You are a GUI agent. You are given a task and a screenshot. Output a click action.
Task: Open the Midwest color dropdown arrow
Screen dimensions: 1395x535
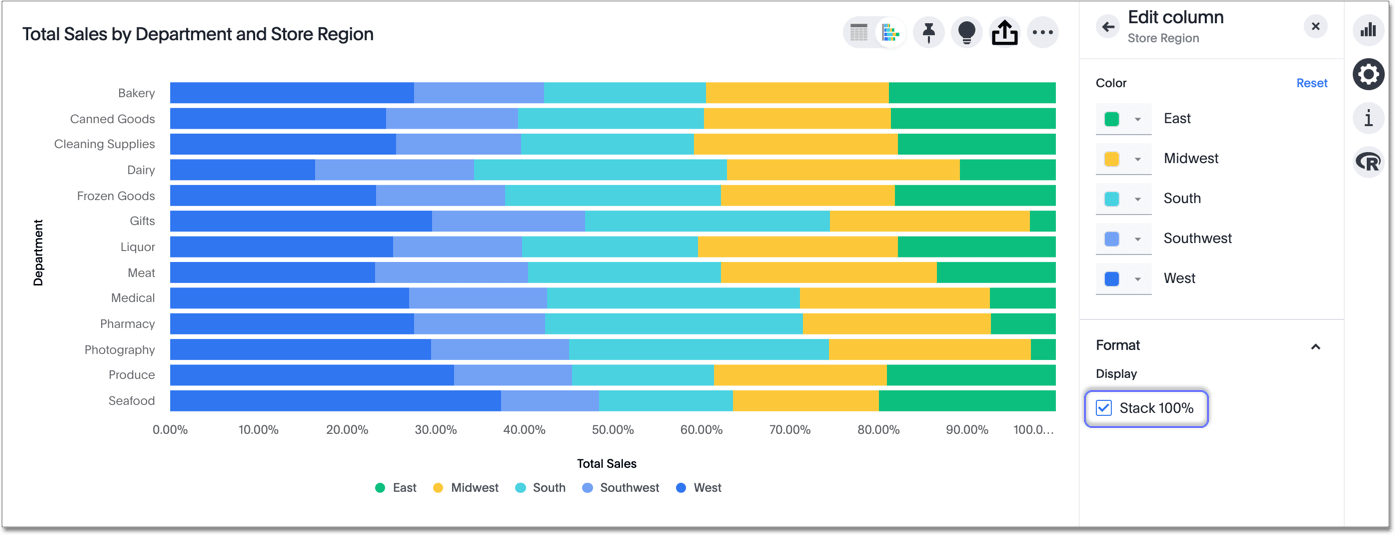pos(1138,159)
